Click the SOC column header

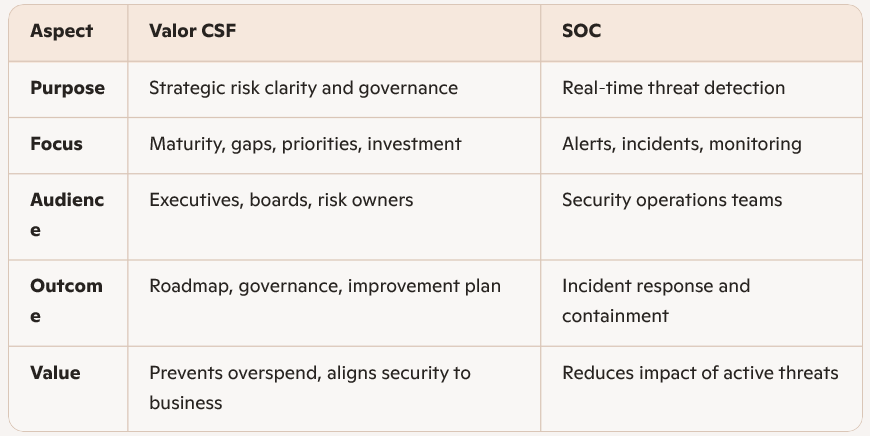pyautogui.click(x=582, y=31)
